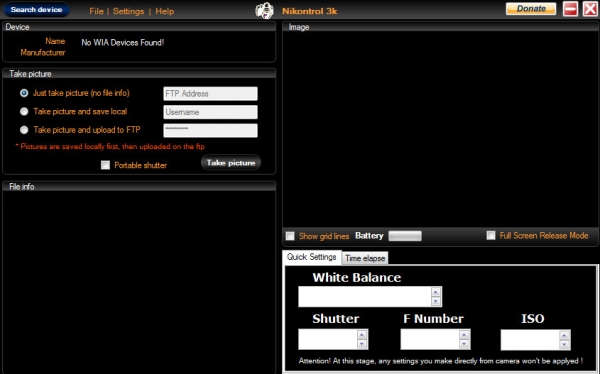Click ISO down arrow

564,345
